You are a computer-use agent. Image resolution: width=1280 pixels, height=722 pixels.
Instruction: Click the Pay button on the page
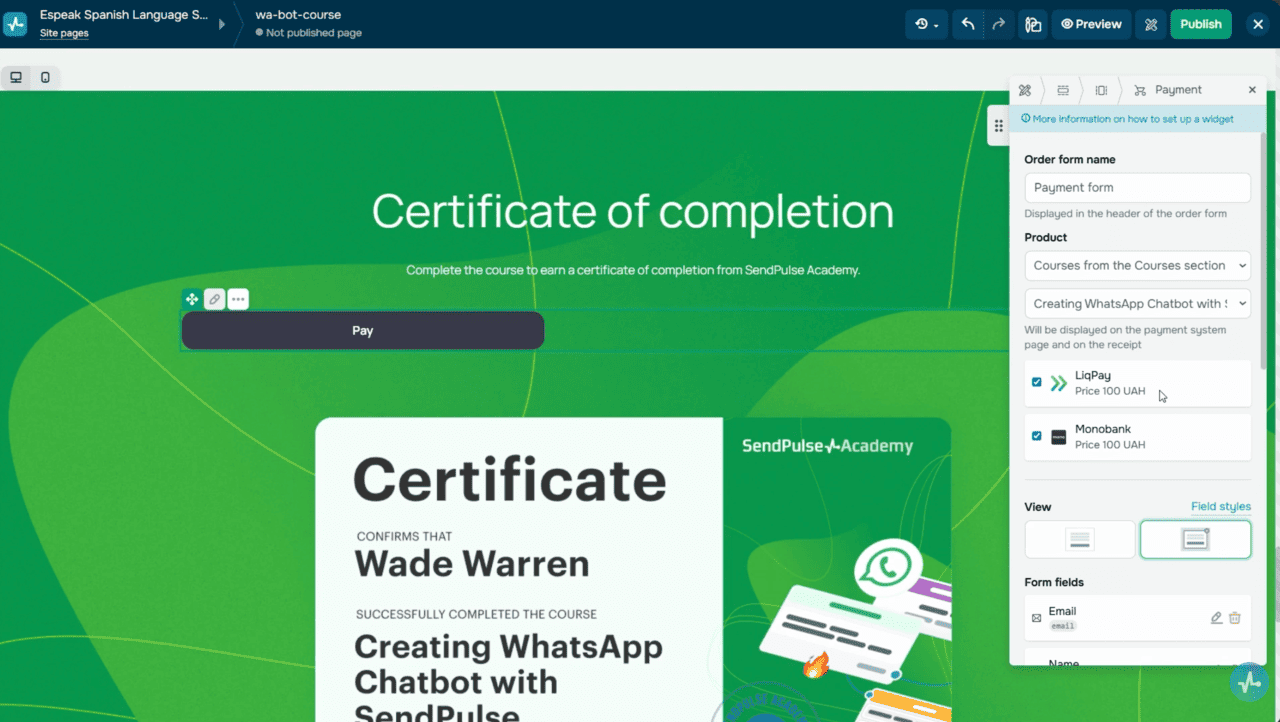pyautogui.click(x=363, y=330)
